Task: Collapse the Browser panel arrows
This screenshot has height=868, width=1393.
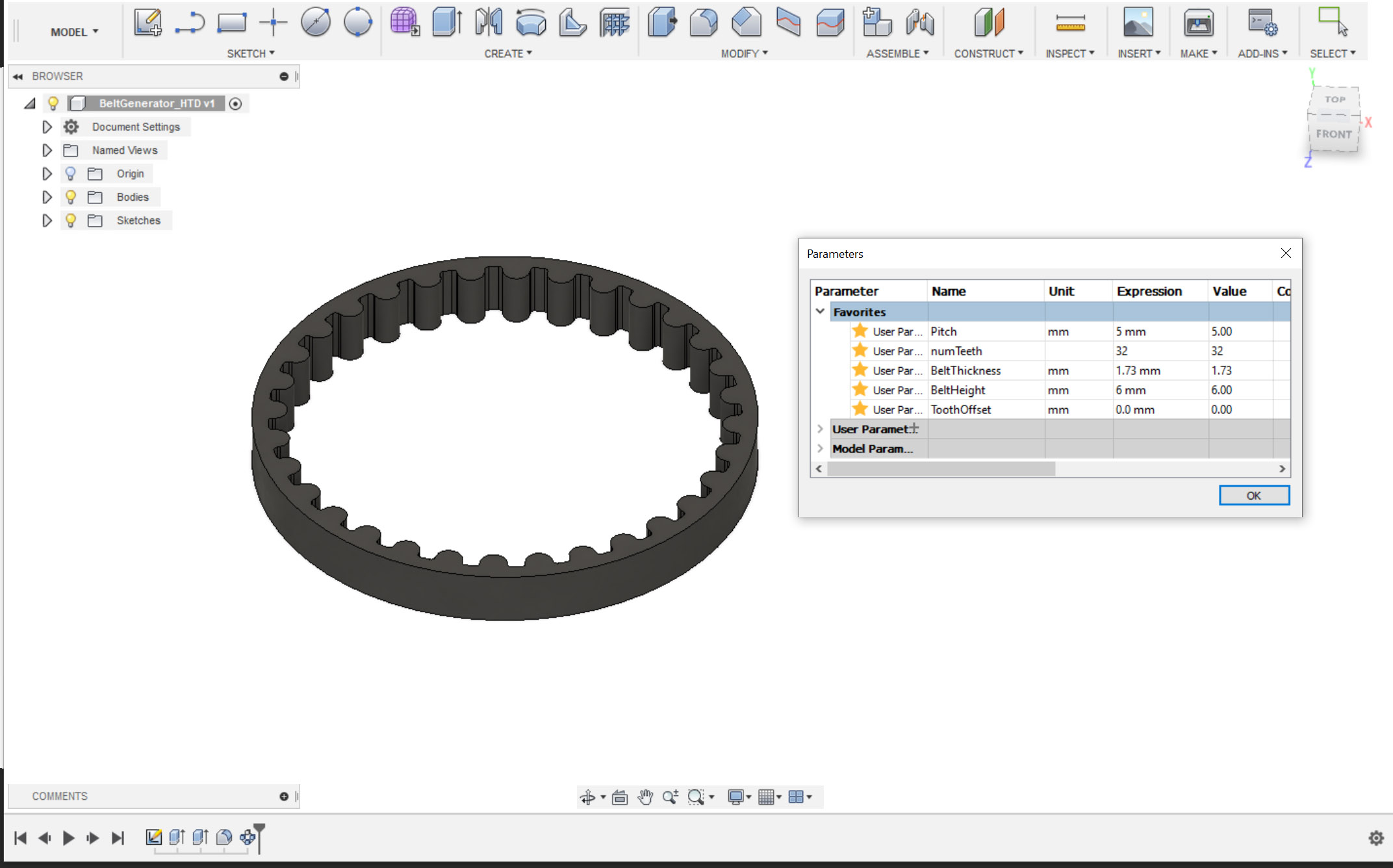Action: coord(18,76)
